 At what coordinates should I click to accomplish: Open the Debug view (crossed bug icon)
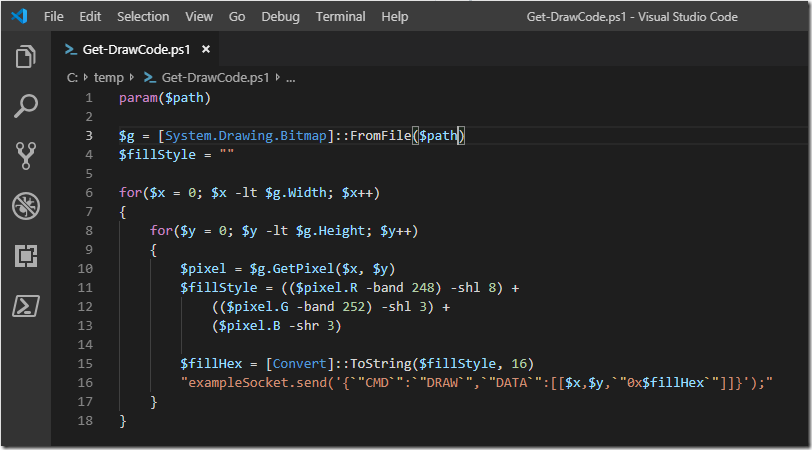pos(26,206)
